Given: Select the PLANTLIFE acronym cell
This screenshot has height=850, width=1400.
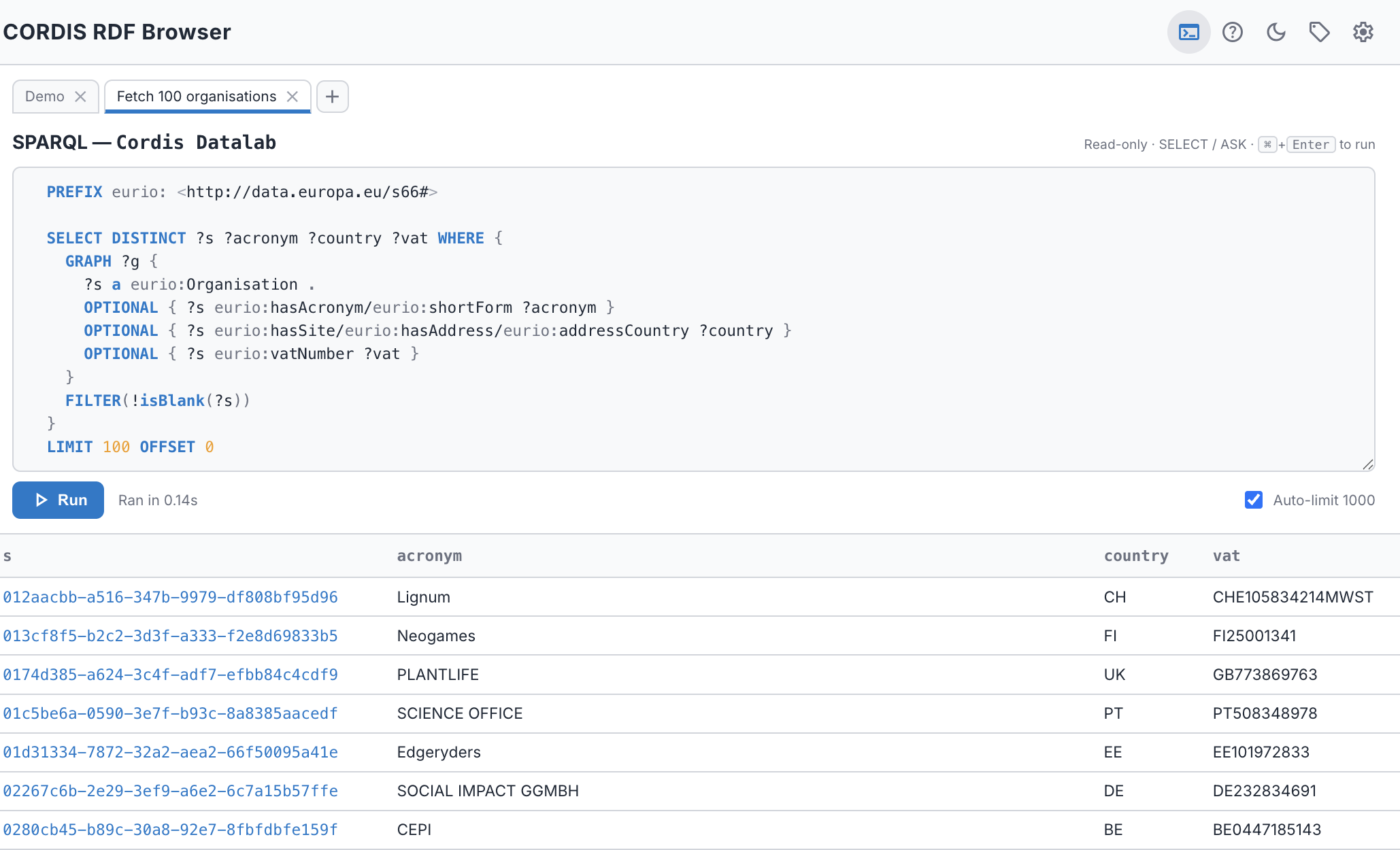Looking at the screenshot, I should pyautogui.click(x=438, y=675).
